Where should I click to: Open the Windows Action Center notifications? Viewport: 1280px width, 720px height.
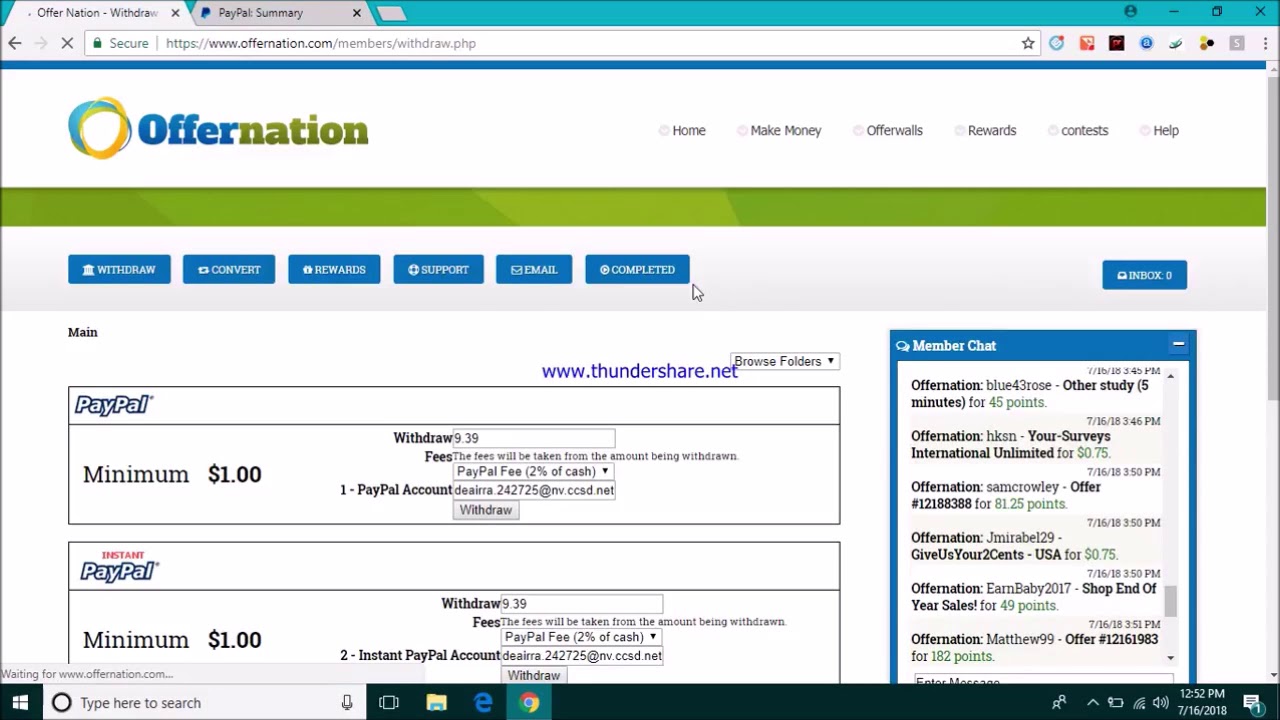[x=1253, y=703]
